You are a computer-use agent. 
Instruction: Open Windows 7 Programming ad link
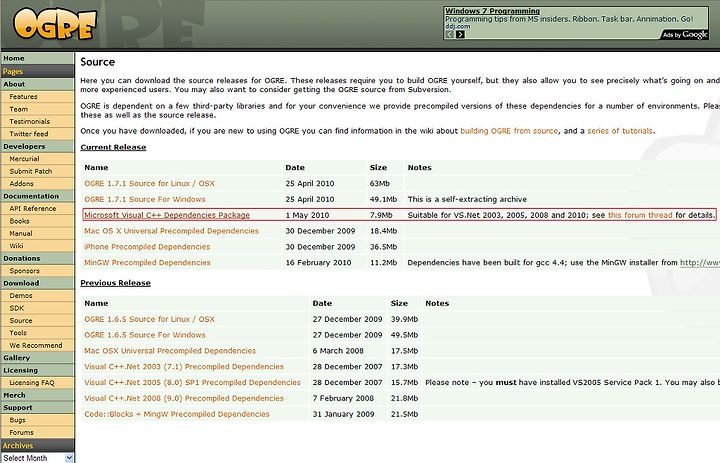492,11
